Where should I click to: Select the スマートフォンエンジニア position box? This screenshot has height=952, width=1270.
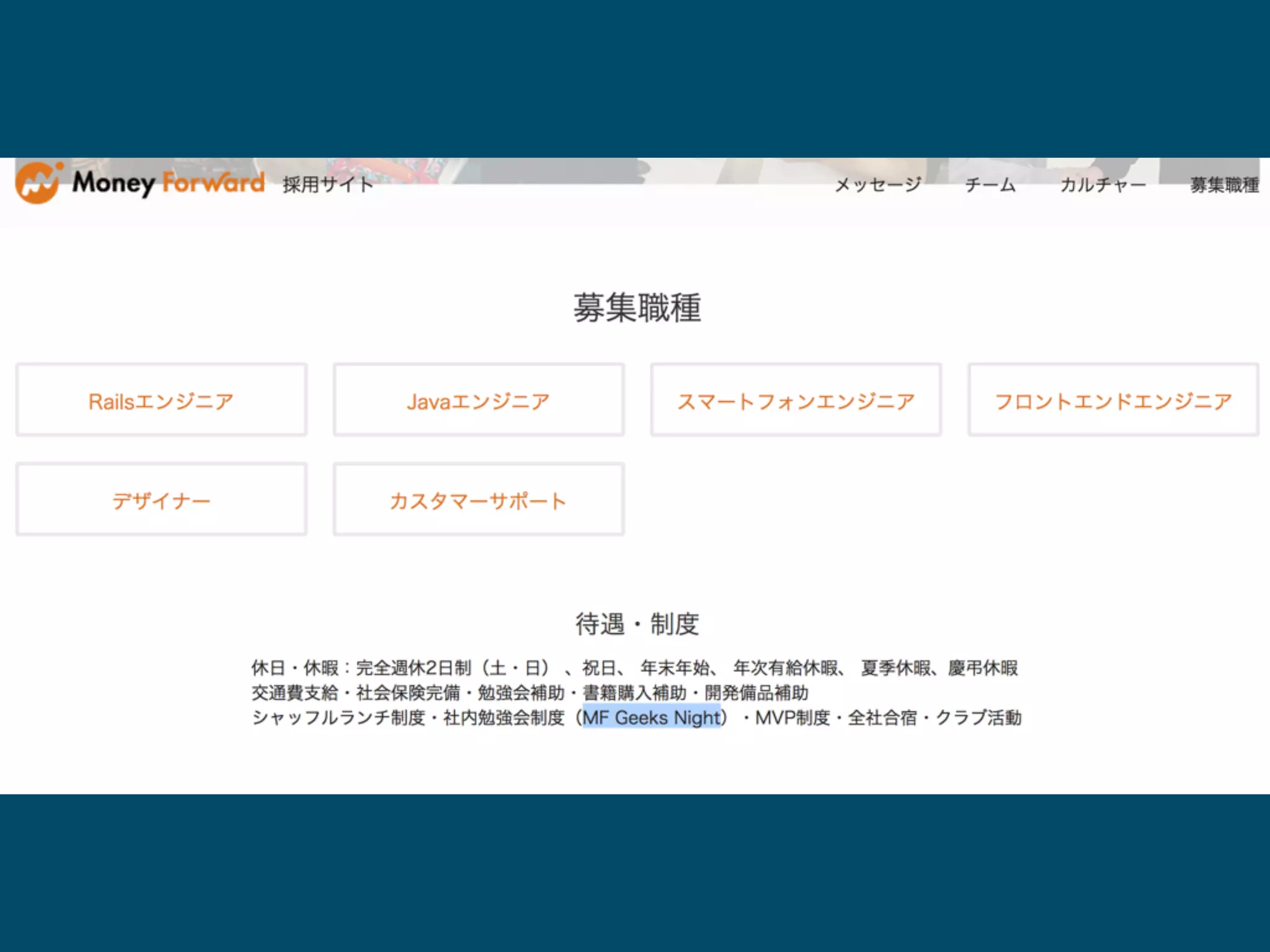[x=796, y=401]
